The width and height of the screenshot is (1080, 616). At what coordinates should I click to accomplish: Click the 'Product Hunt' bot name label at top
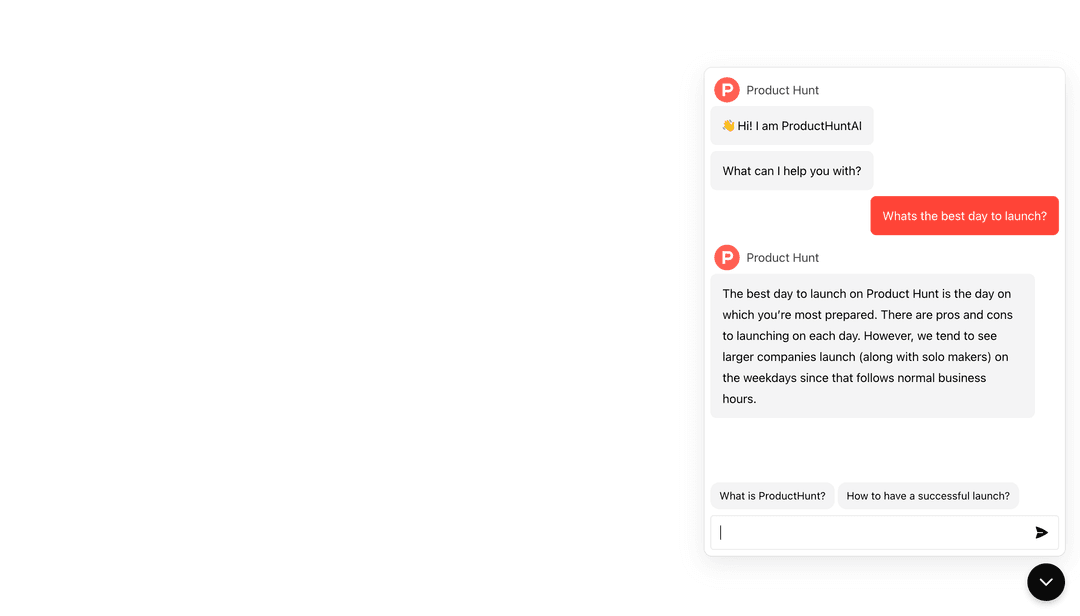pyautogui.click(x=783, y=89)
